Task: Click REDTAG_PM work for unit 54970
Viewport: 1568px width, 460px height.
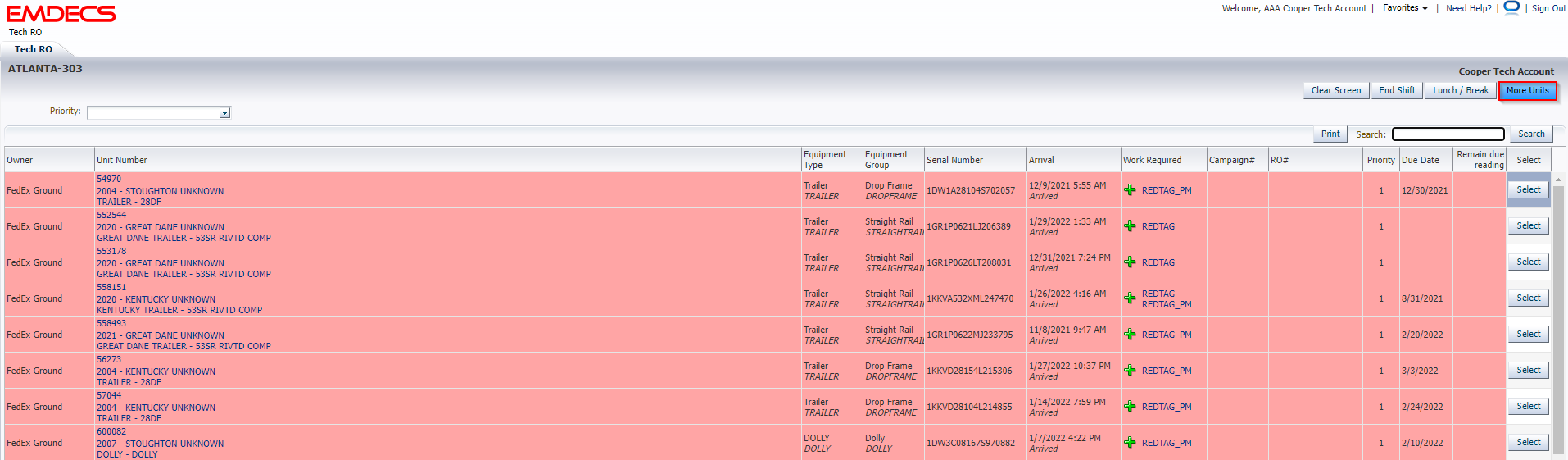Action: (1167, 190)
